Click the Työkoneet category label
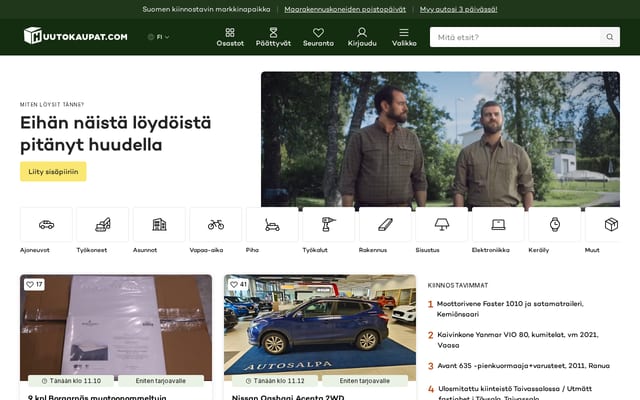Screen dimensions: 640x400 [x=92, y=250]
